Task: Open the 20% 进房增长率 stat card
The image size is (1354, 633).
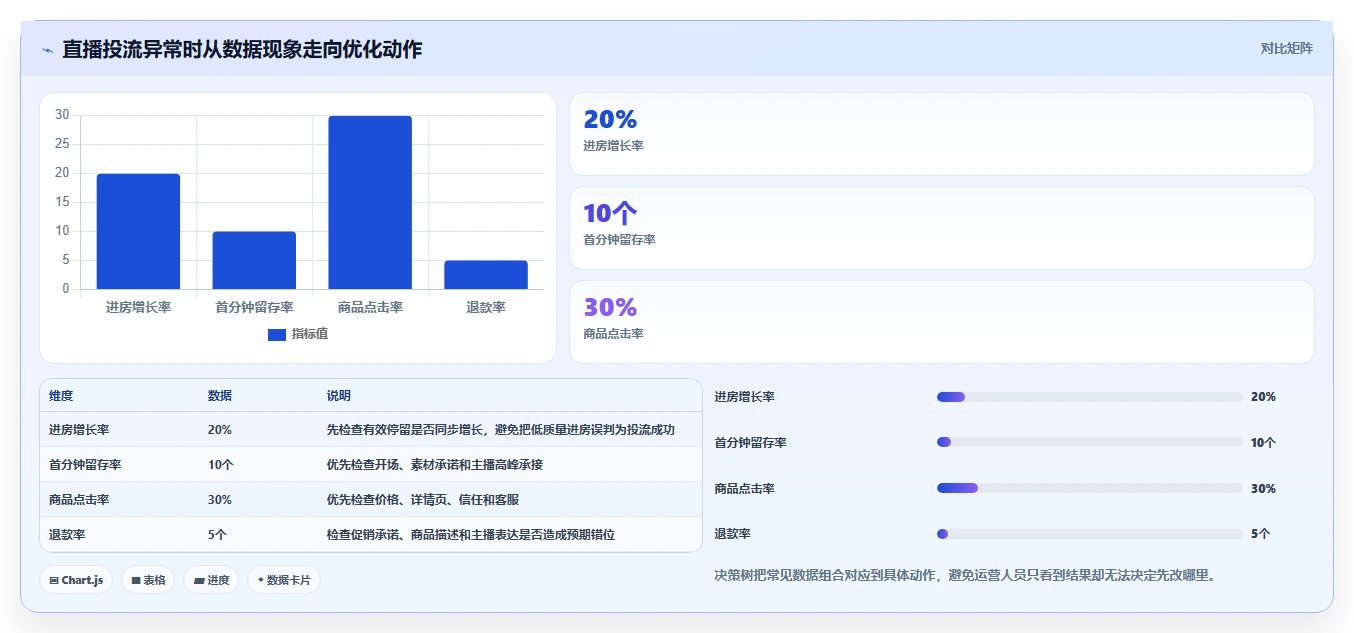Action: coord(941,134)
